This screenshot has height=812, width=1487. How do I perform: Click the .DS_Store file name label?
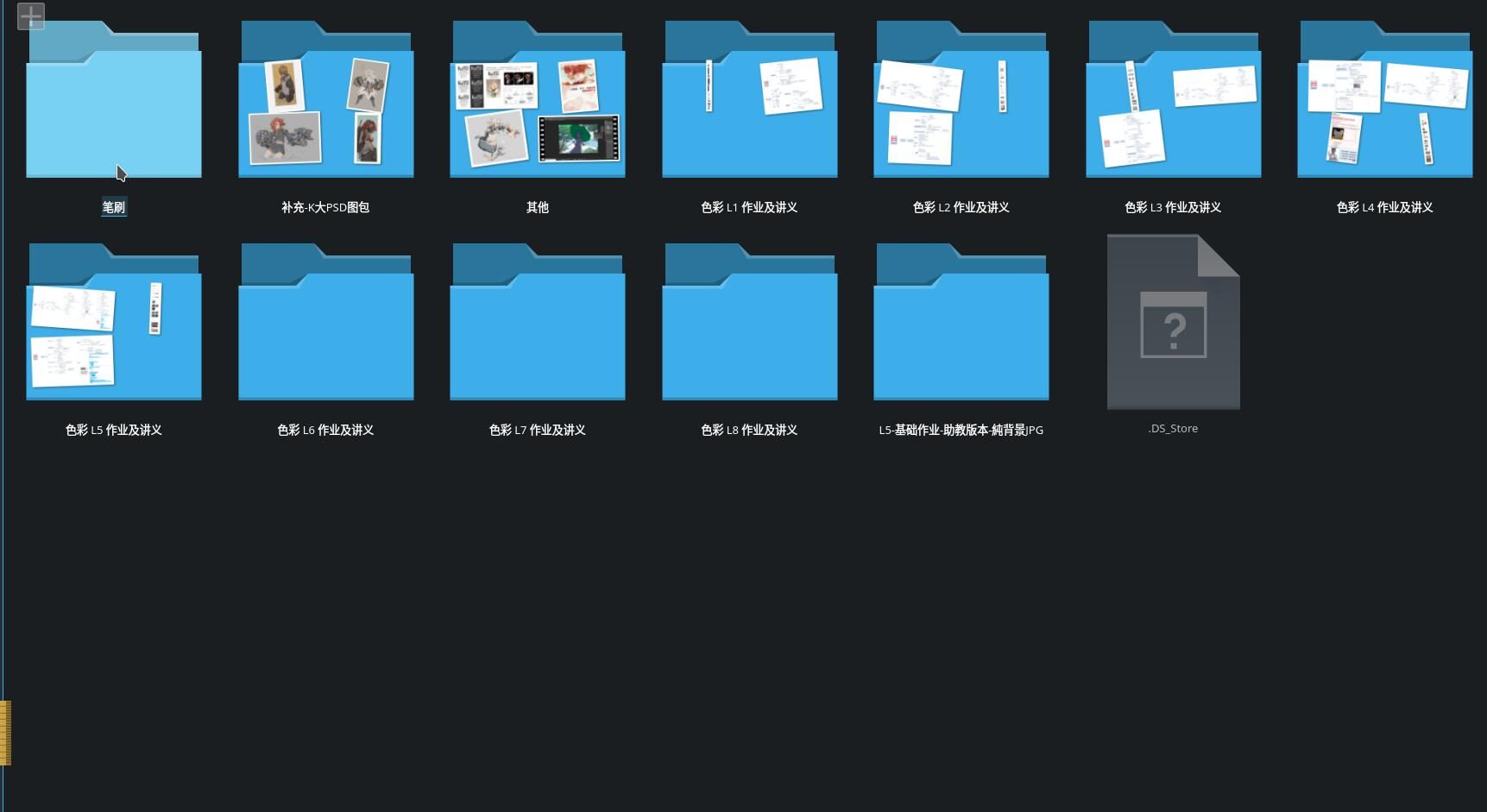coord(1173,429)
